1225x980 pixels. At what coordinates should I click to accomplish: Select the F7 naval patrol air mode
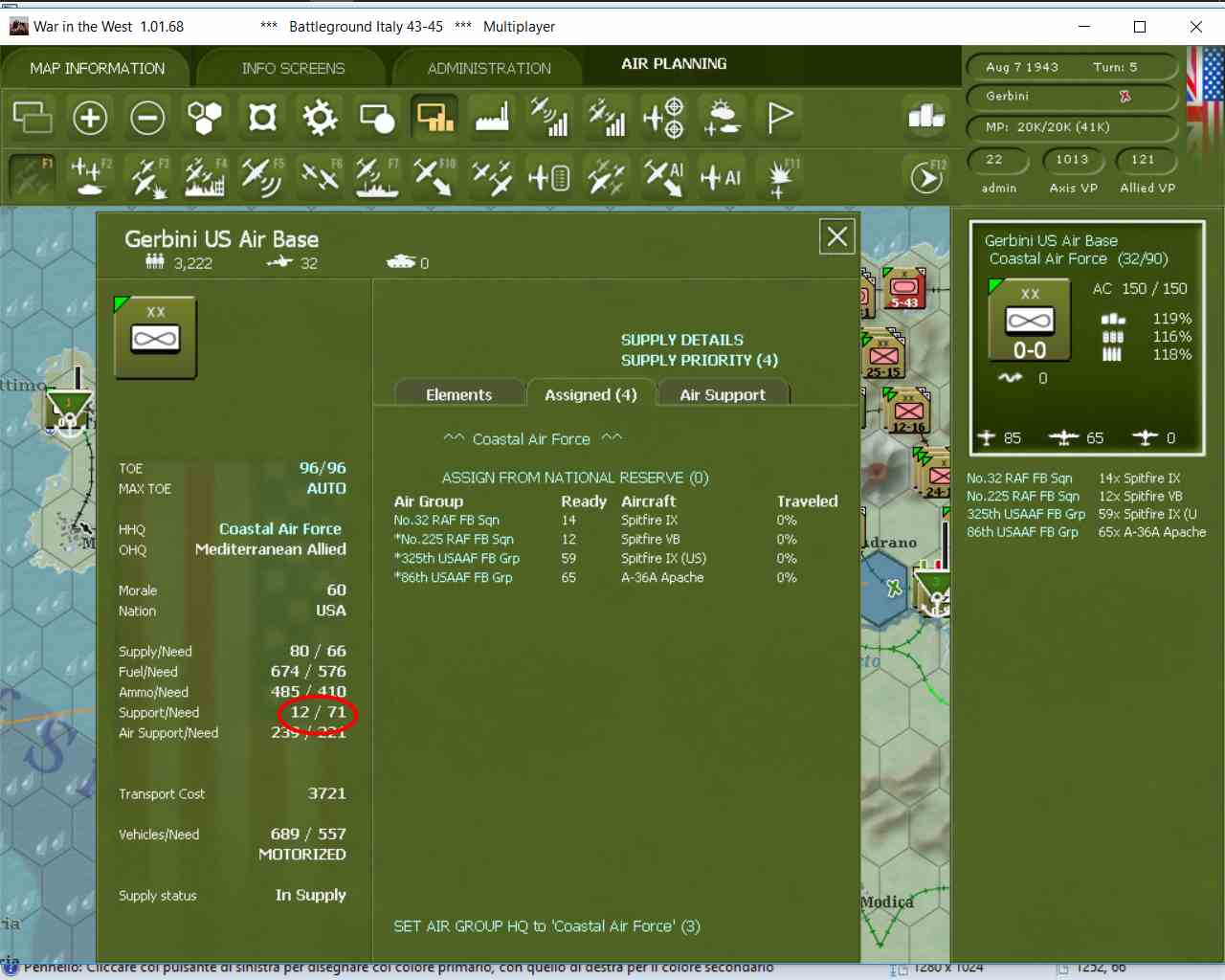click(377, 177)
